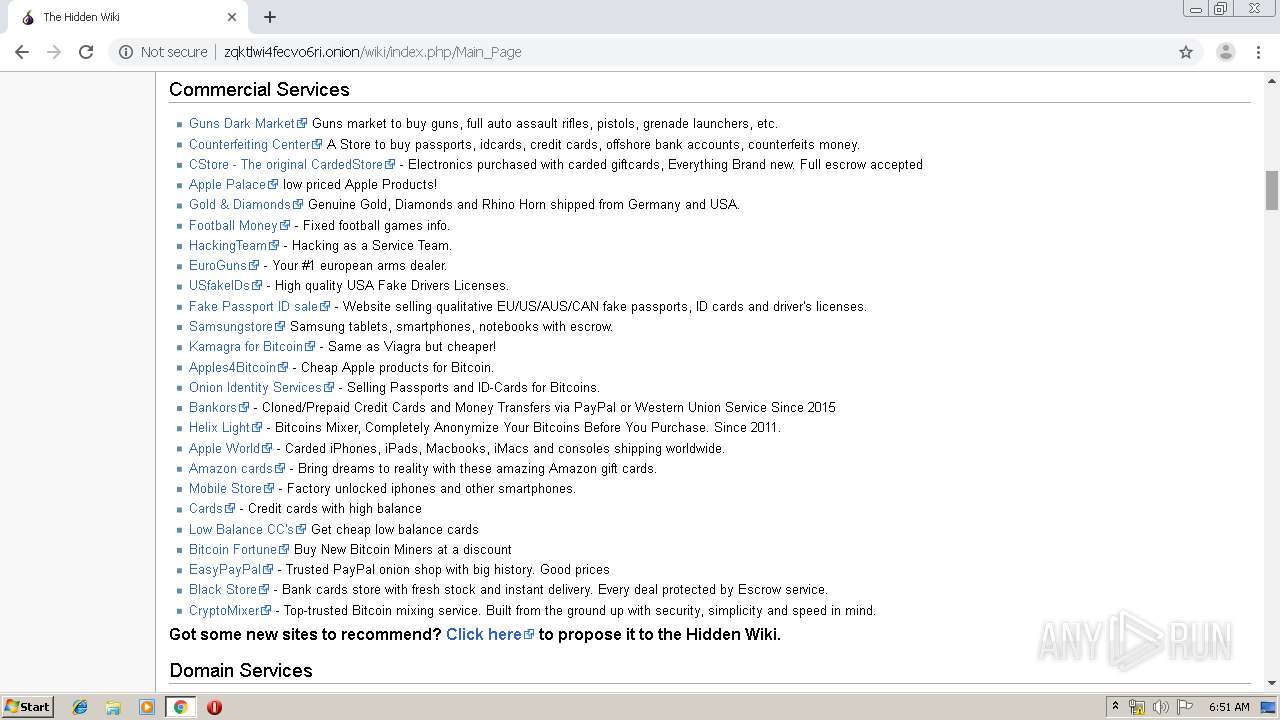Open Apples4Bitcoin link
The height and width of the screenshot is (720, 1280).
click(238, 367)
